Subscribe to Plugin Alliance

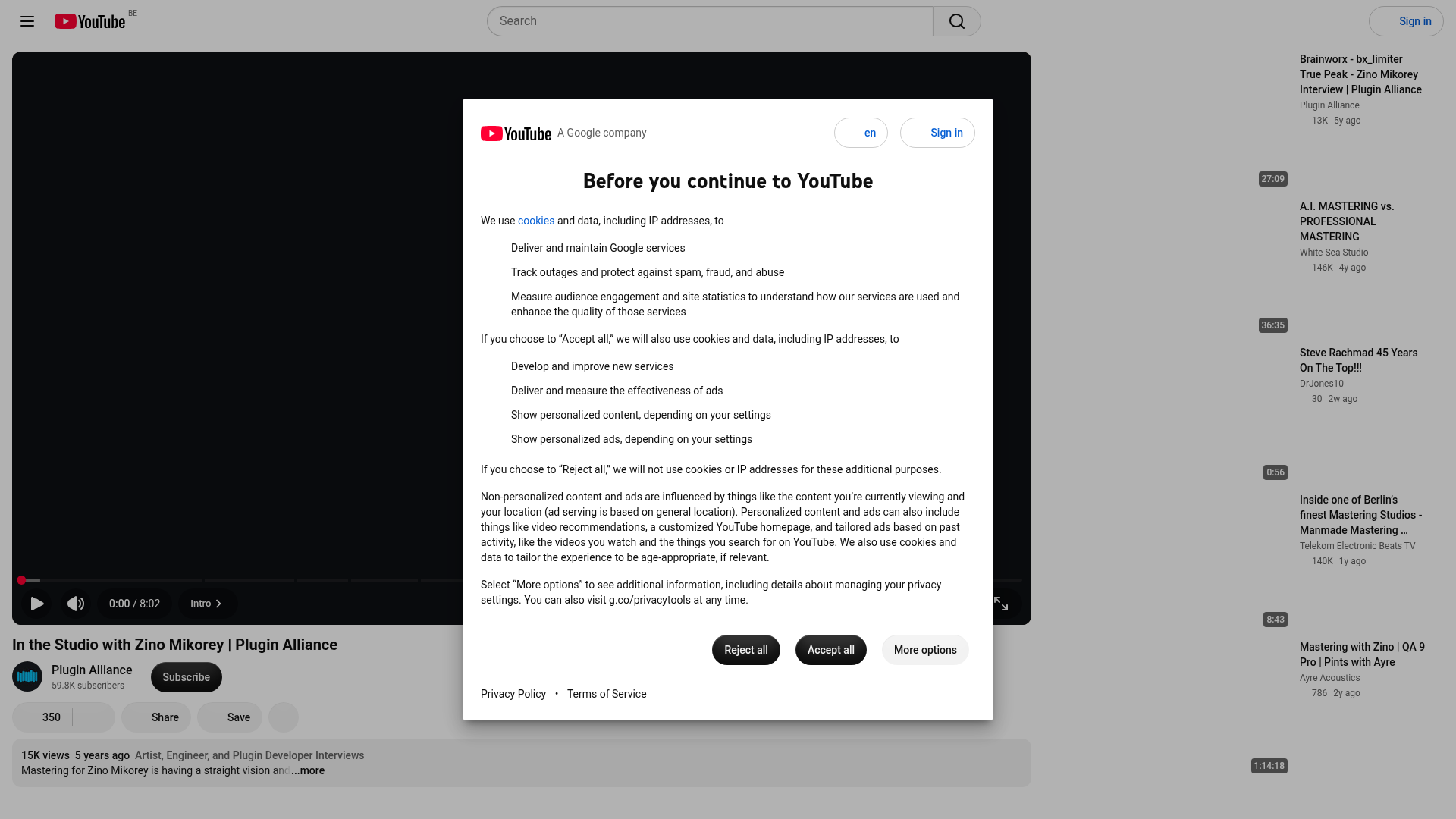click(187, 677)
